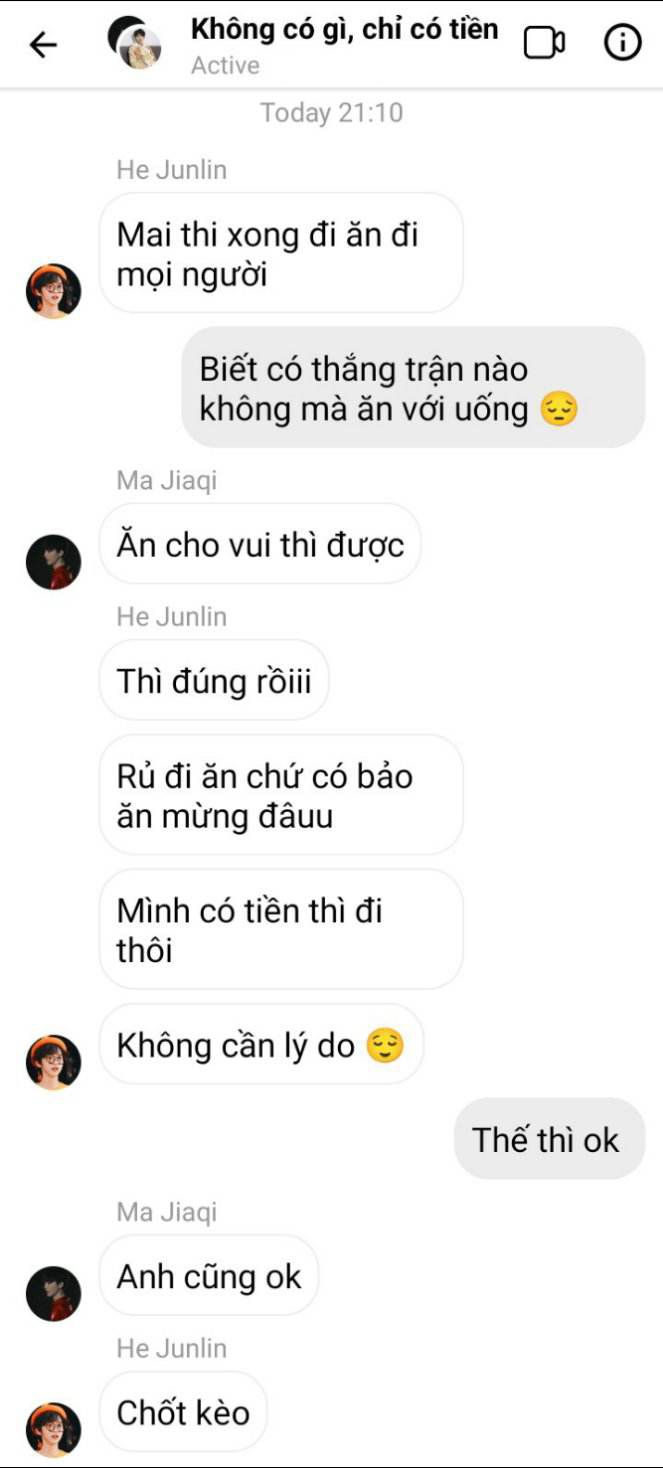Image resolution: width=663 pixels, height=1468 pixels.
Task: Tap Ma Jiaqi's avatar beside 'Ăn cho vui thì được'
Action: pos(53,561)
